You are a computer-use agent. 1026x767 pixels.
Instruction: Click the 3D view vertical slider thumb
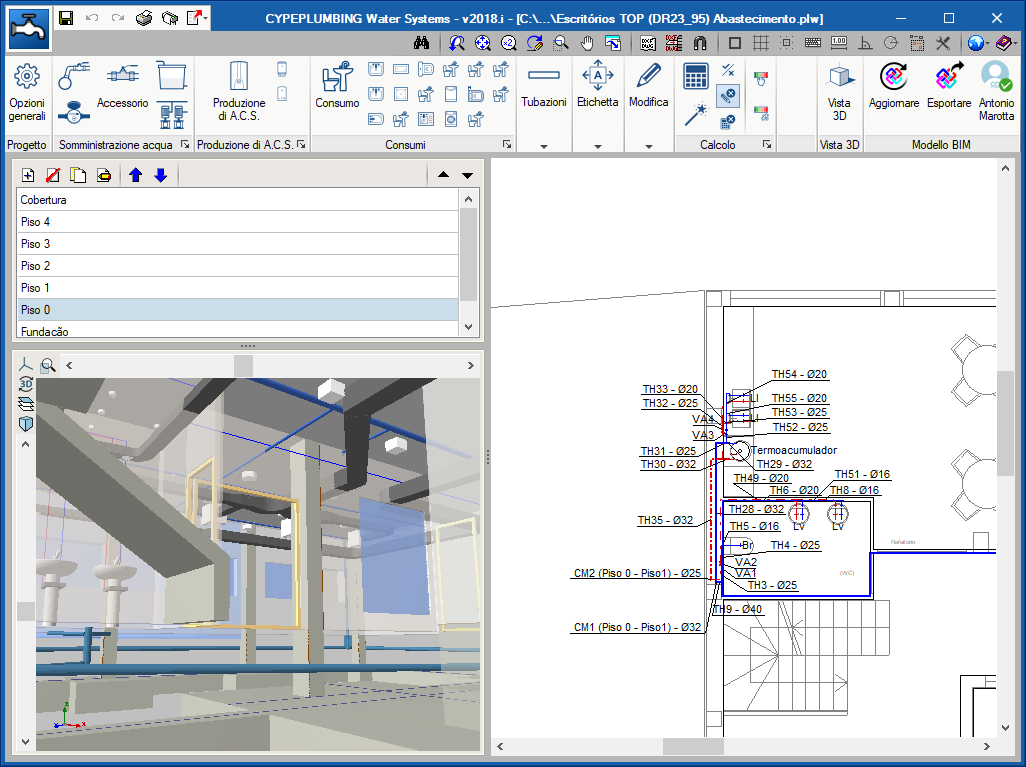click(x=26, y=611)
